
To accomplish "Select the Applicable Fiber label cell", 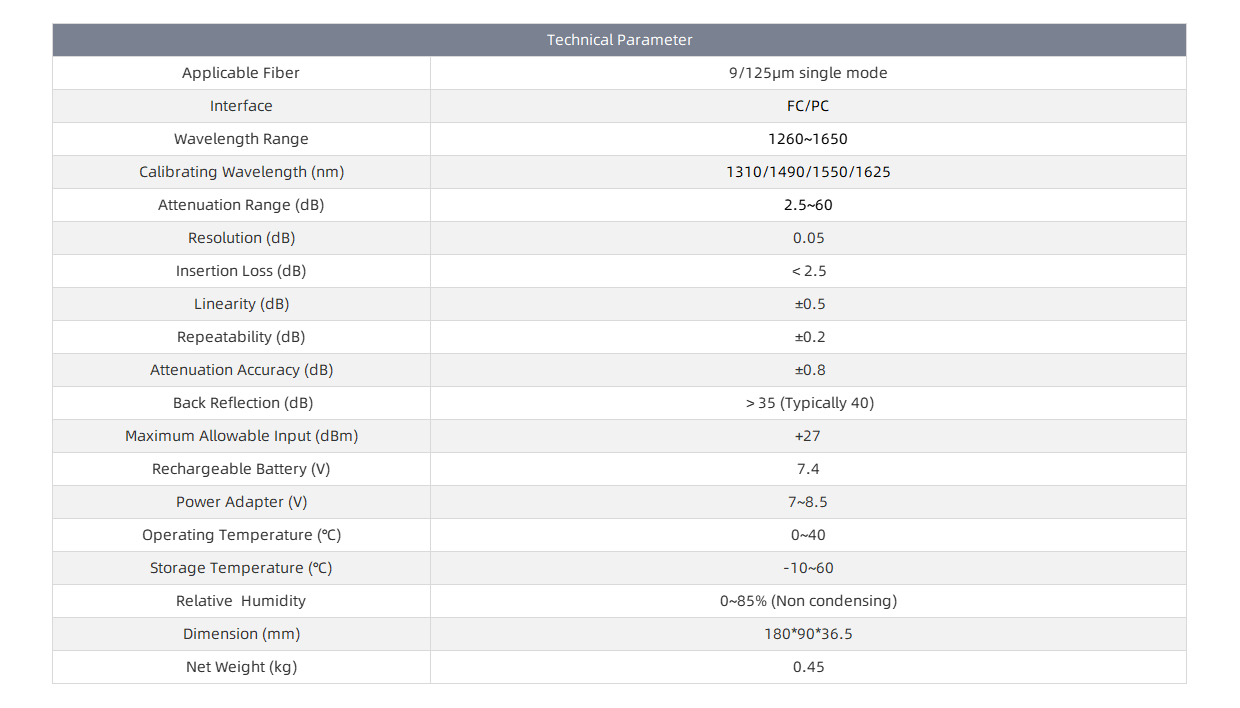I will [x=241, y=73].
